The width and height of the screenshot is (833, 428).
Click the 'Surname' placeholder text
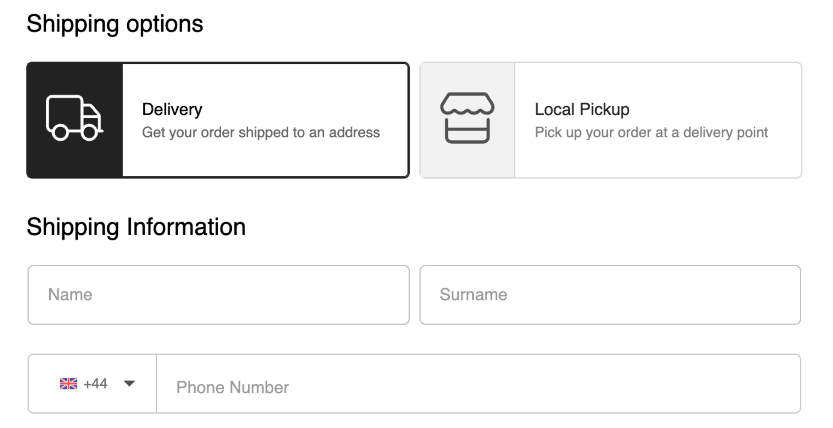coord(473,295)
